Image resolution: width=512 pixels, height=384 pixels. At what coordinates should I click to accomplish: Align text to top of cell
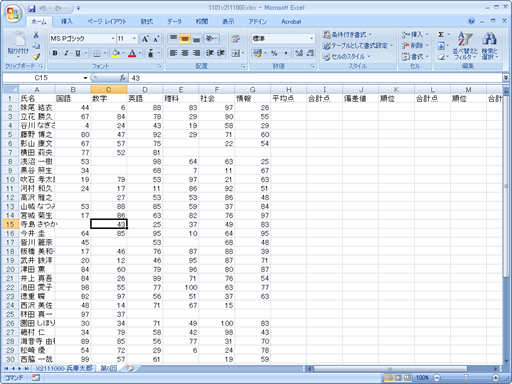(173, 38)
